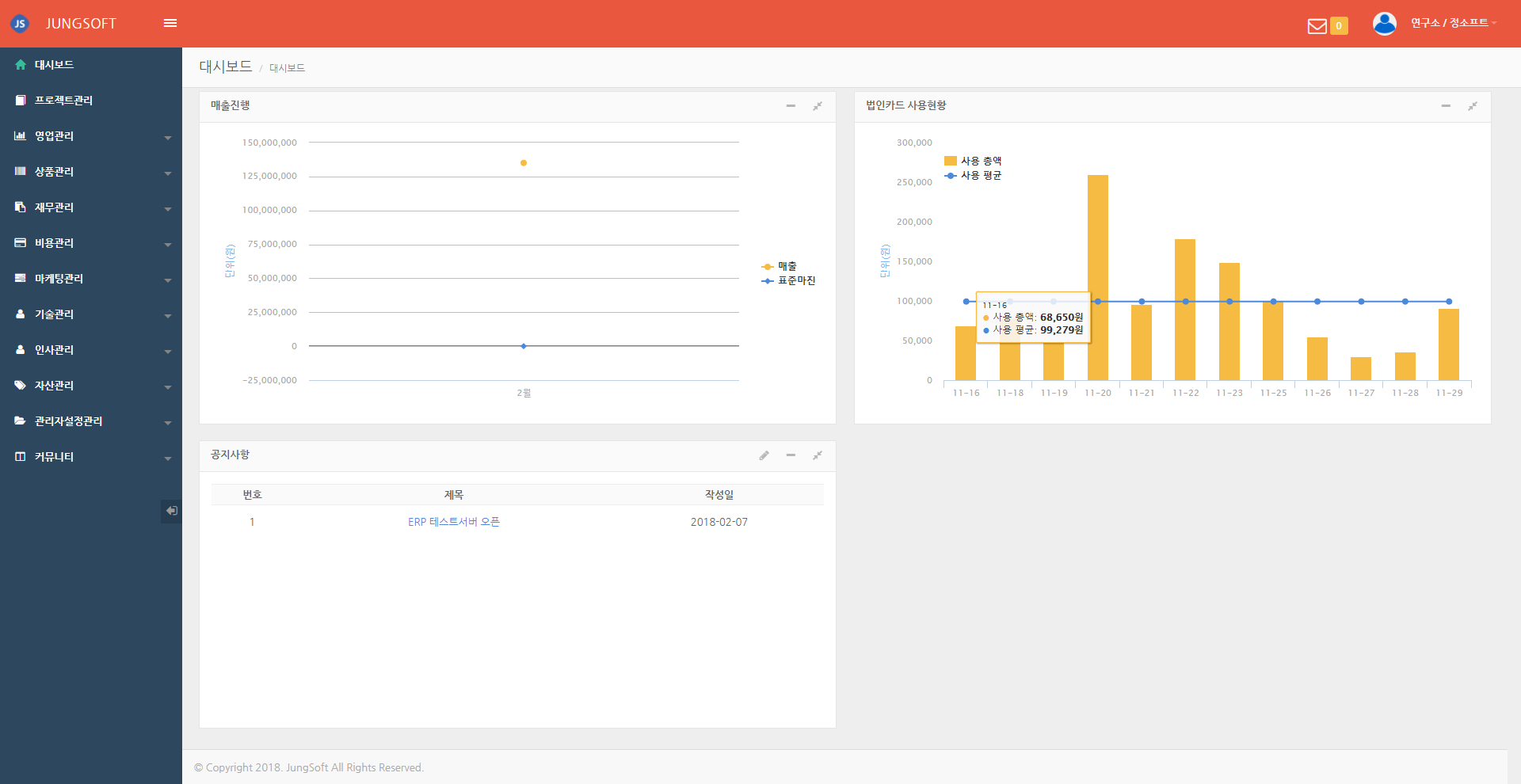Screen dimensions: 1521x784
Task: Collapse the 법인카드 사용현황 panel with minus icon
Action: (x=1445, y=106)
